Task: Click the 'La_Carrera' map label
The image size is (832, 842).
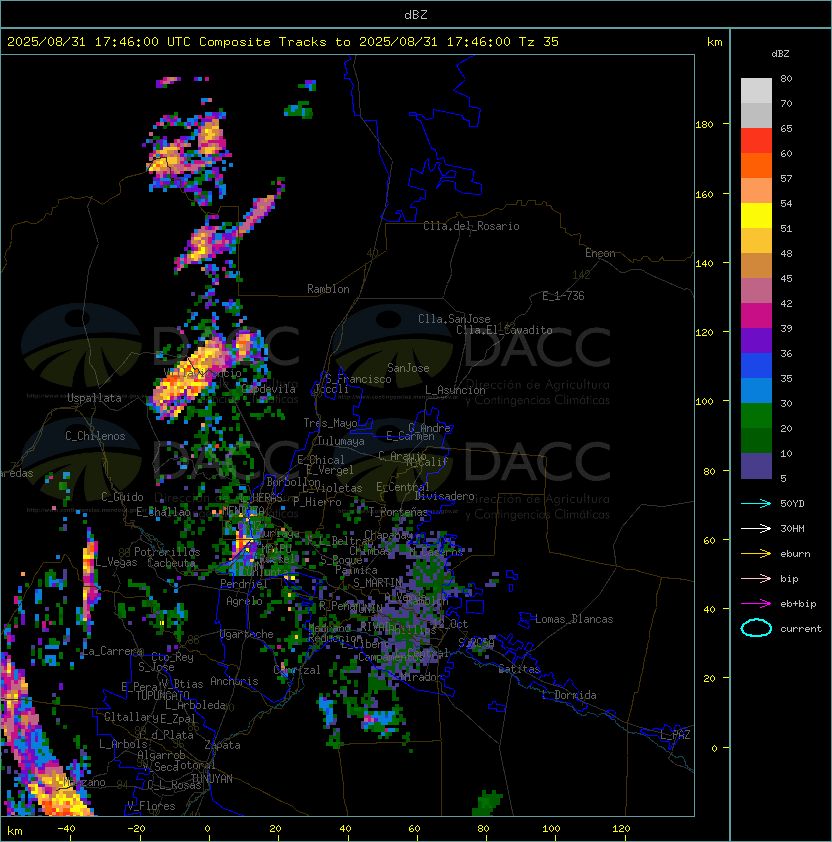Action: click(x=112, y=651)
